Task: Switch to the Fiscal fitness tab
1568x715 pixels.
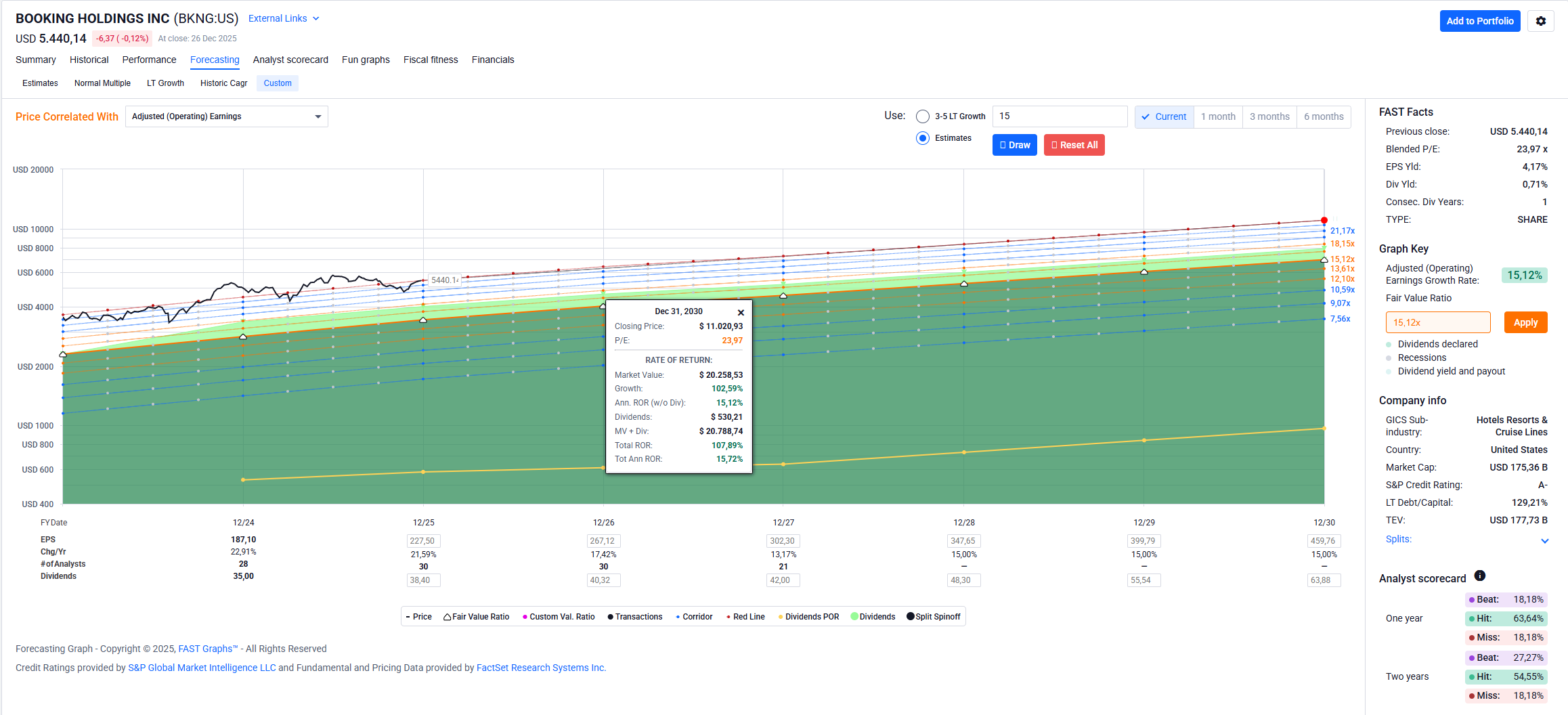Action: [431, 60]
